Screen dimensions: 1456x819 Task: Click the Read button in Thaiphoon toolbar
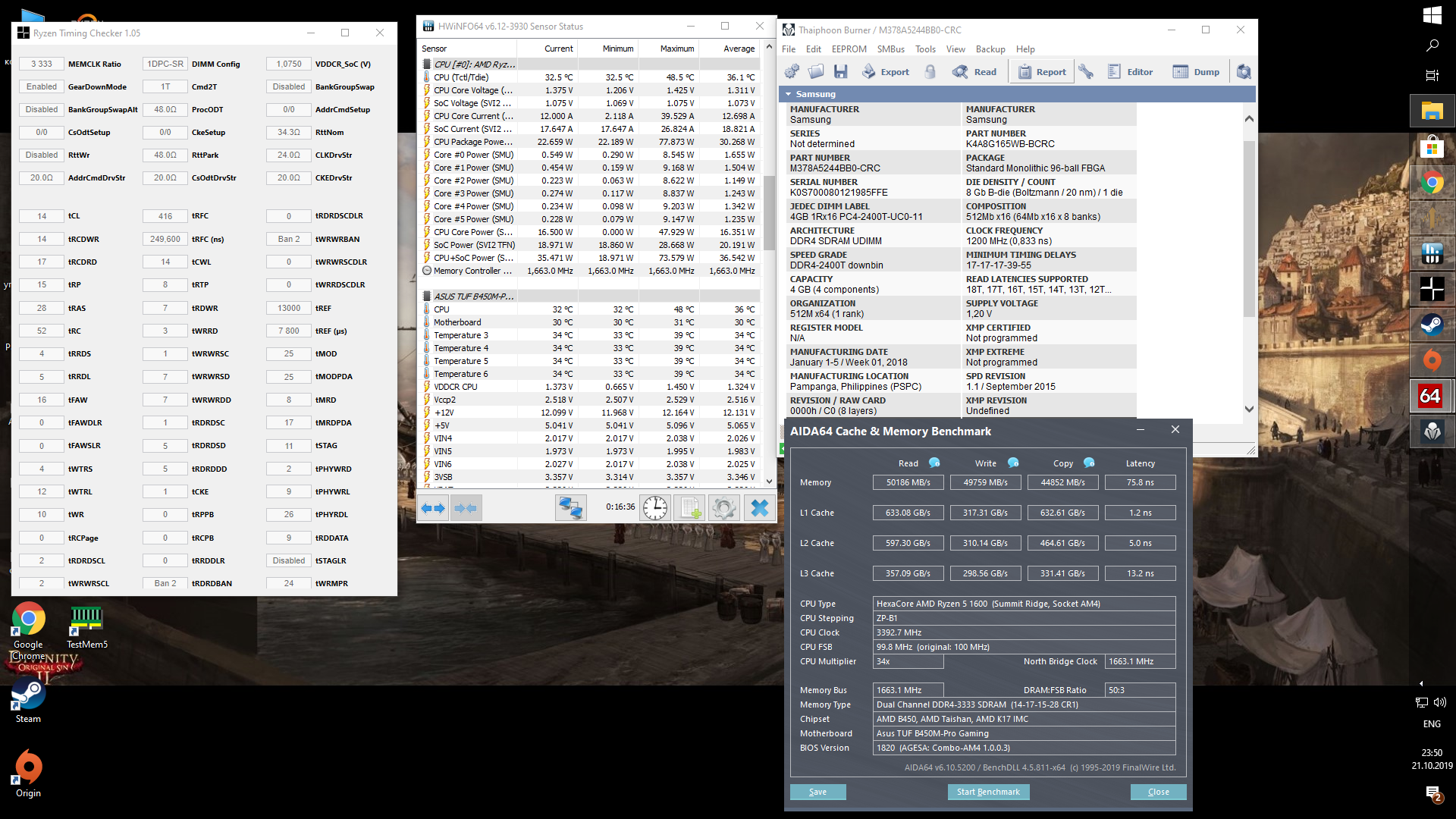click(974, 71)
